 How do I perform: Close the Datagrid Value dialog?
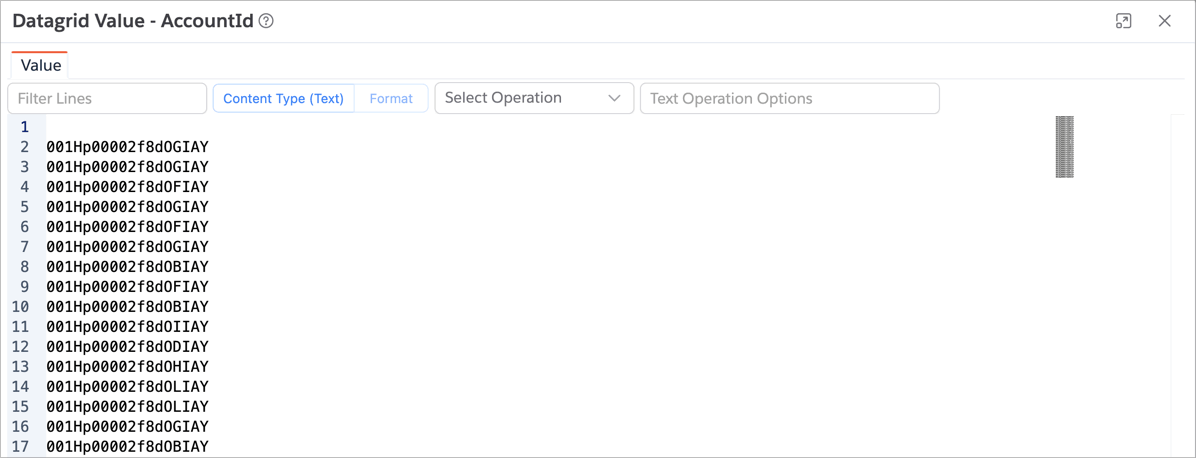click(x=1164, y=21)
